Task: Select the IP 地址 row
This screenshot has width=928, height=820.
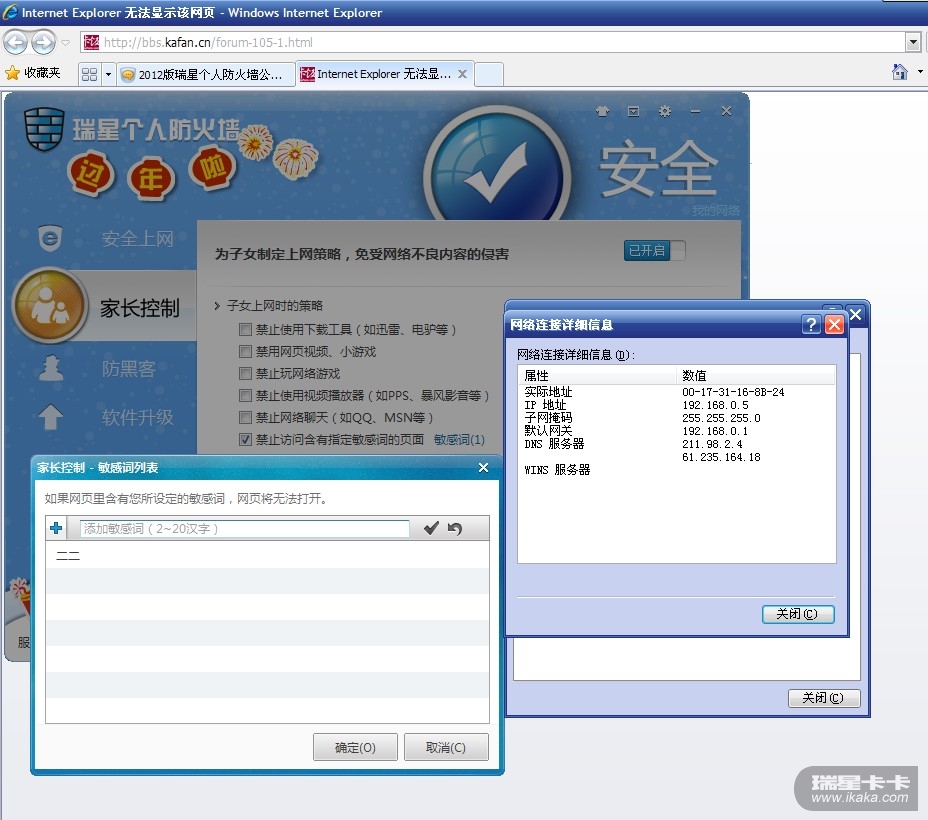Action: [x=676, y=405]
